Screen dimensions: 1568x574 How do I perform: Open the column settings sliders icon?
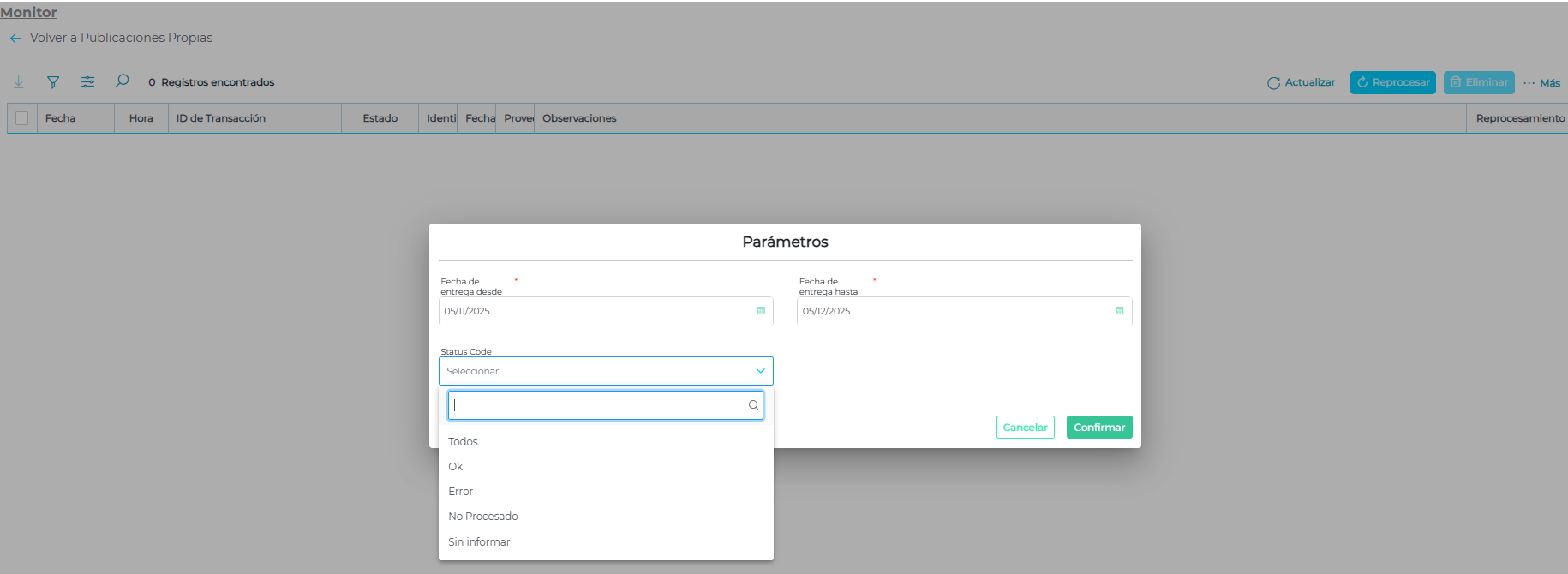click(87, 82)
